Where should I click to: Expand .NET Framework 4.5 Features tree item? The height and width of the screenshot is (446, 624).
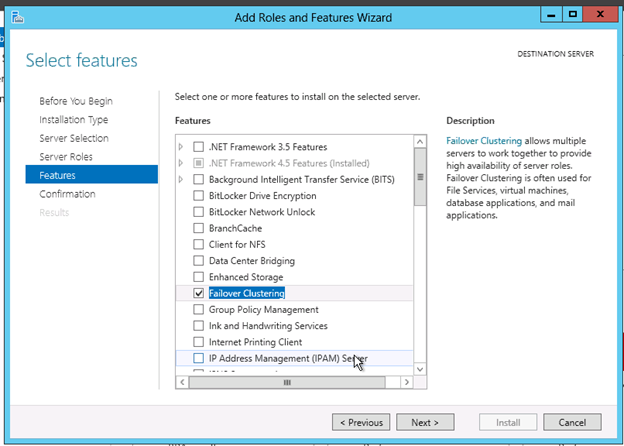(x=181, y=163)
